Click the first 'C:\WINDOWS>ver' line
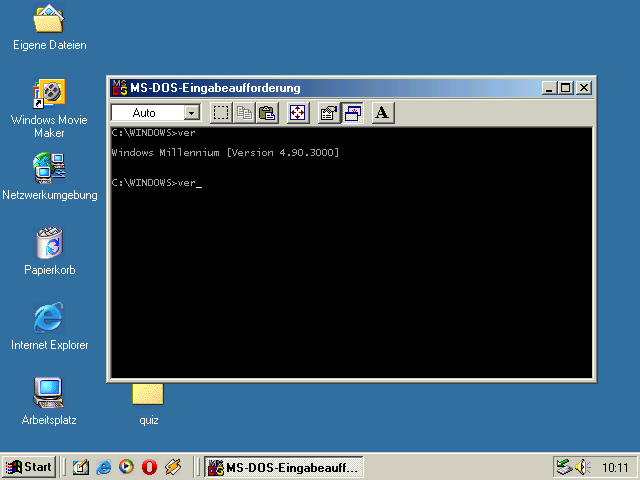640x480 pixels. (153, 133)
